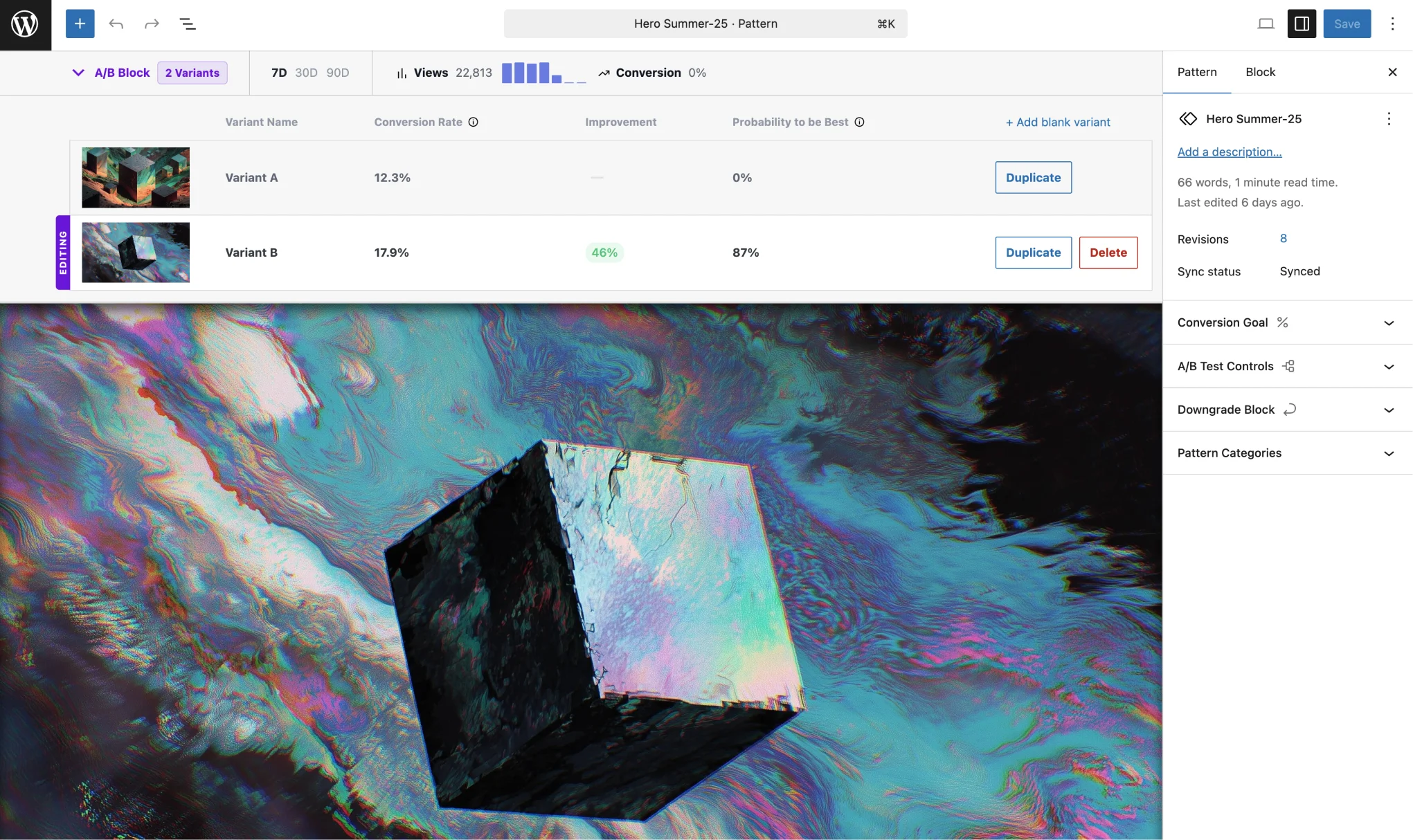
Task: Click the Conversion Rate info icon
Action: [x=473, y=122]
